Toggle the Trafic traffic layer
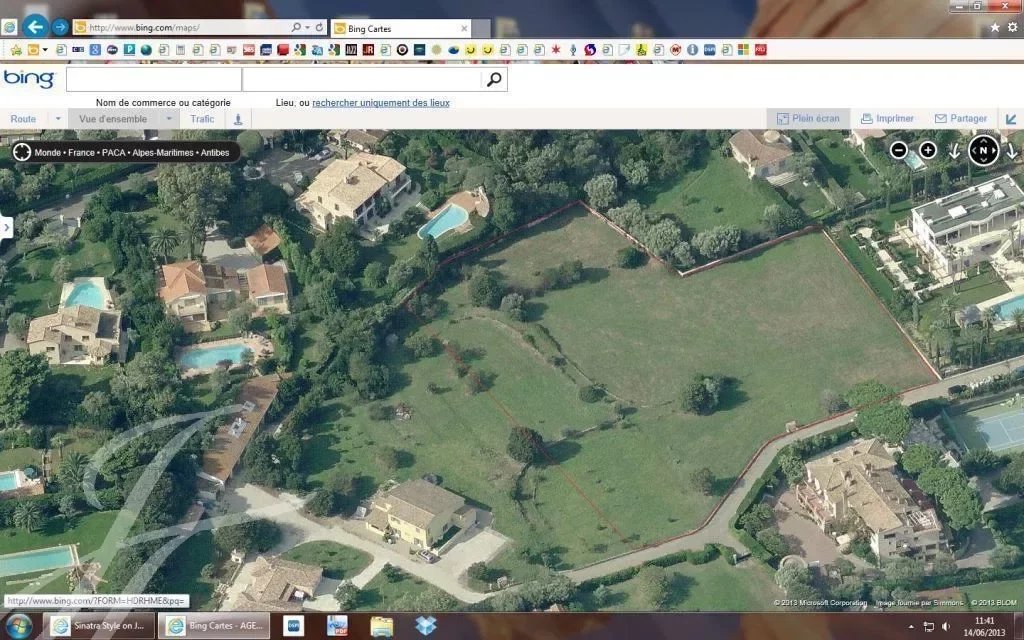Viewport: 1024px width, 640px height. 202,119
